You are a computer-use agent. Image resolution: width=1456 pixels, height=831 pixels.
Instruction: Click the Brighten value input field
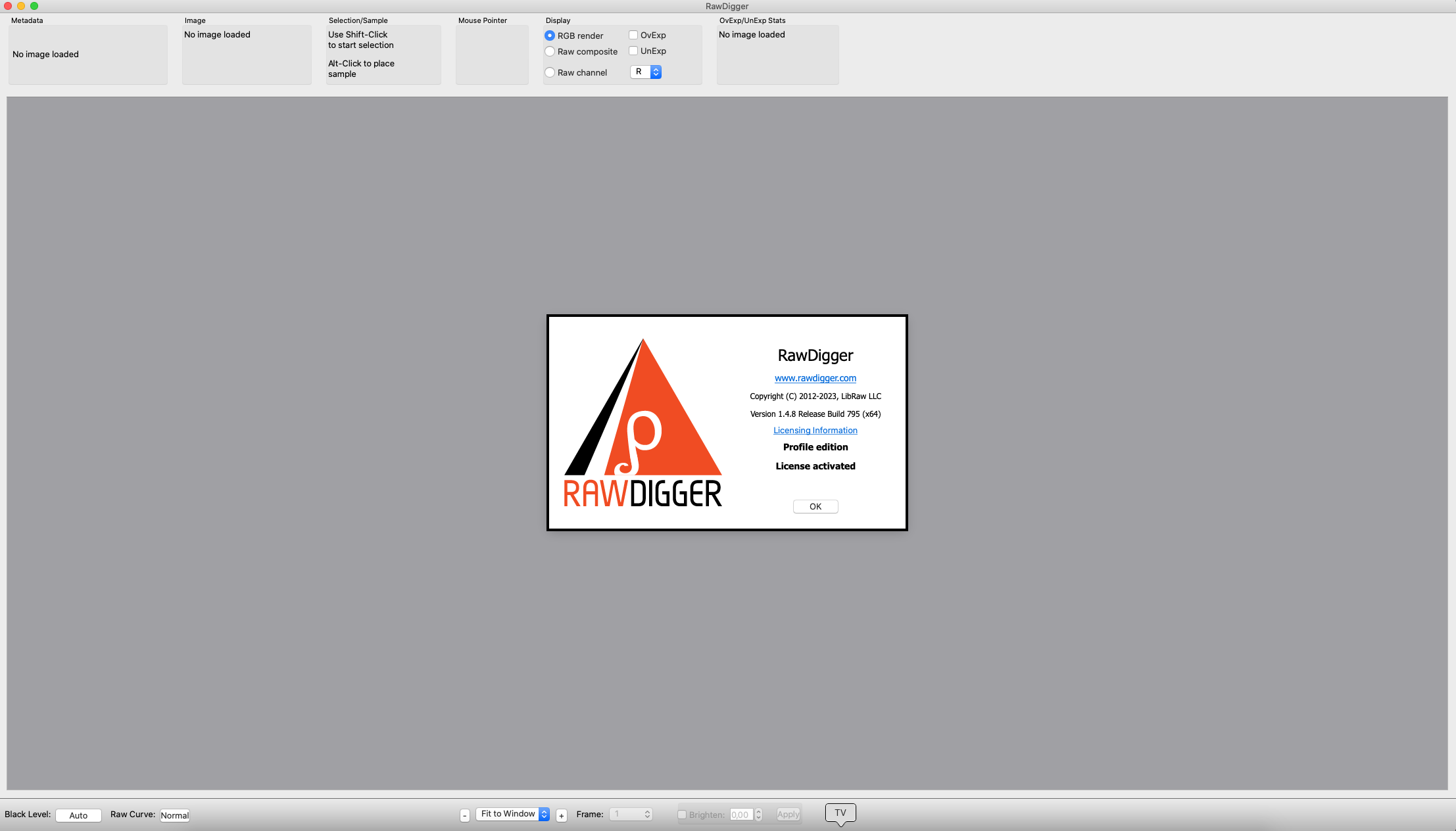741,815
